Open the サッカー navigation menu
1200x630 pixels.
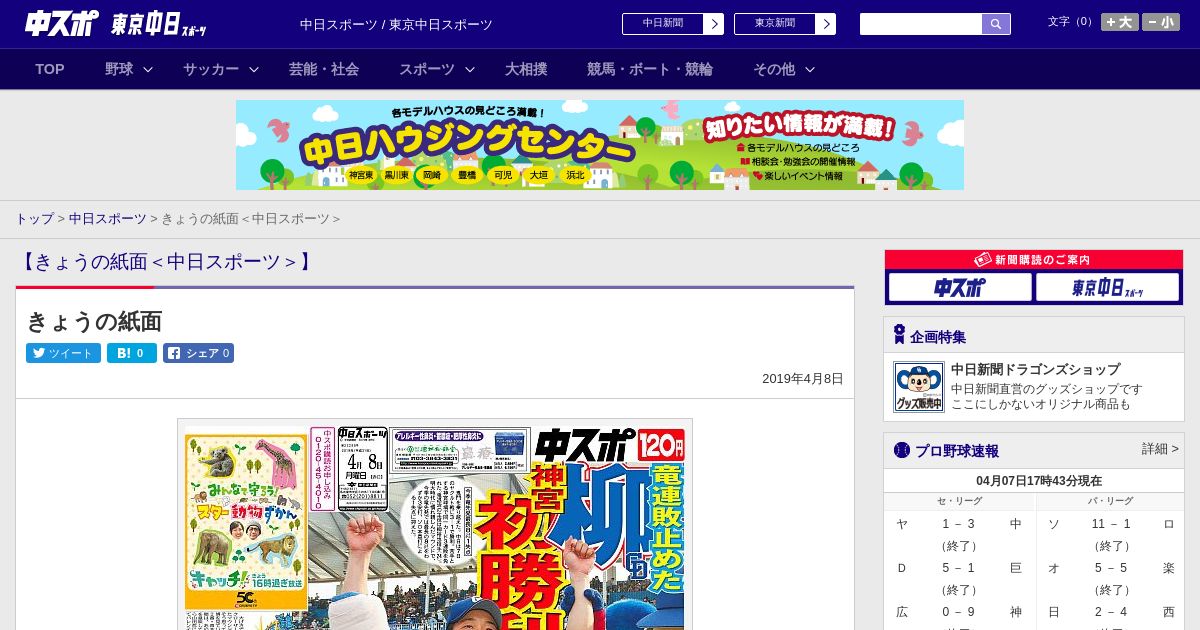click(211, 69)
